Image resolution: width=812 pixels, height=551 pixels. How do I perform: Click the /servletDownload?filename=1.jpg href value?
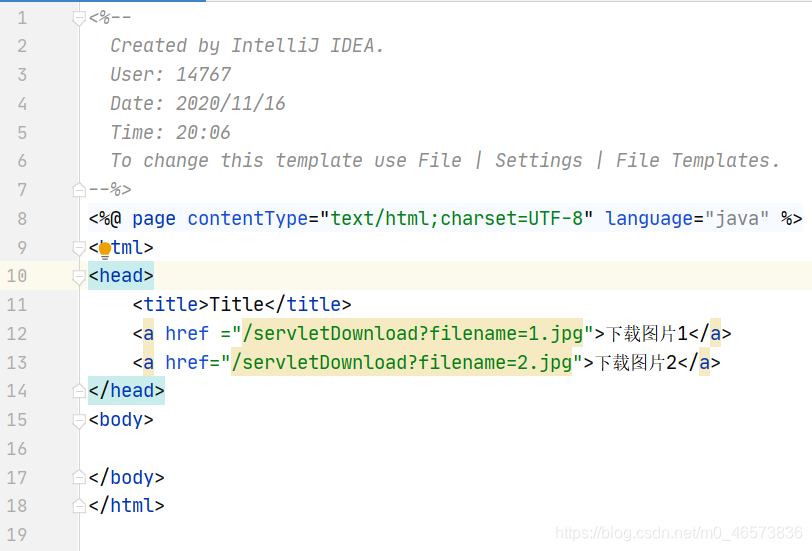(413, 334)
